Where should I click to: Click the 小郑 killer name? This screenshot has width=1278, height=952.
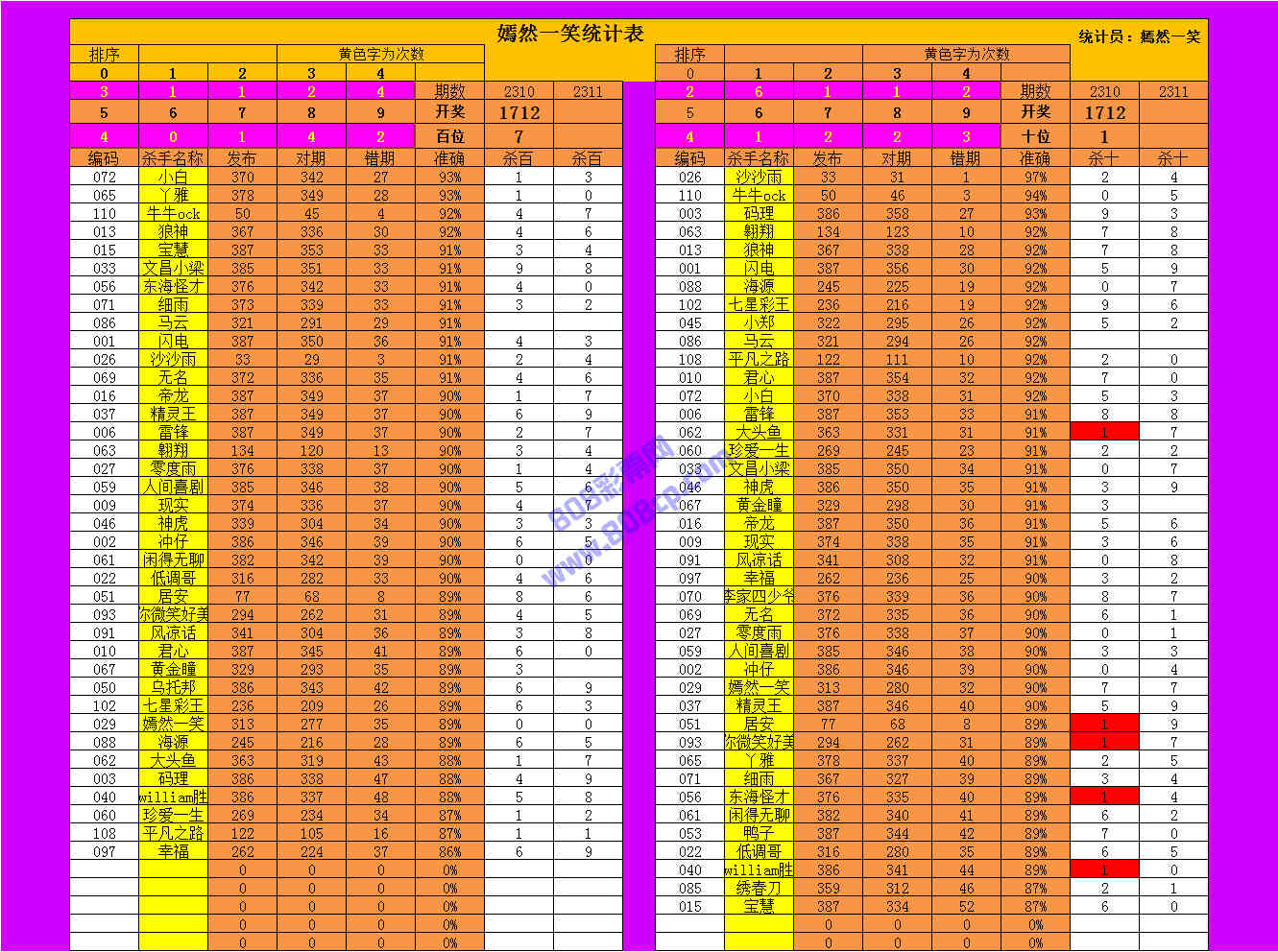point(759,322)
